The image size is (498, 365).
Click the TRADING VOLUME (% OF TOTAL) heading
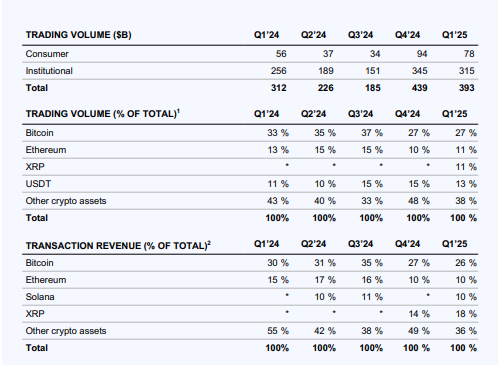click(x=101, y=114)
